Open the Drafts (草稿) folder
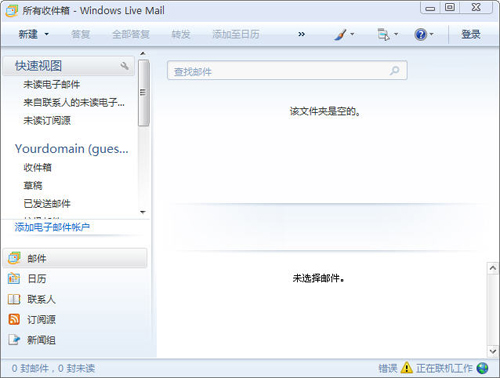The image size is (500, 378). (33, 185)
